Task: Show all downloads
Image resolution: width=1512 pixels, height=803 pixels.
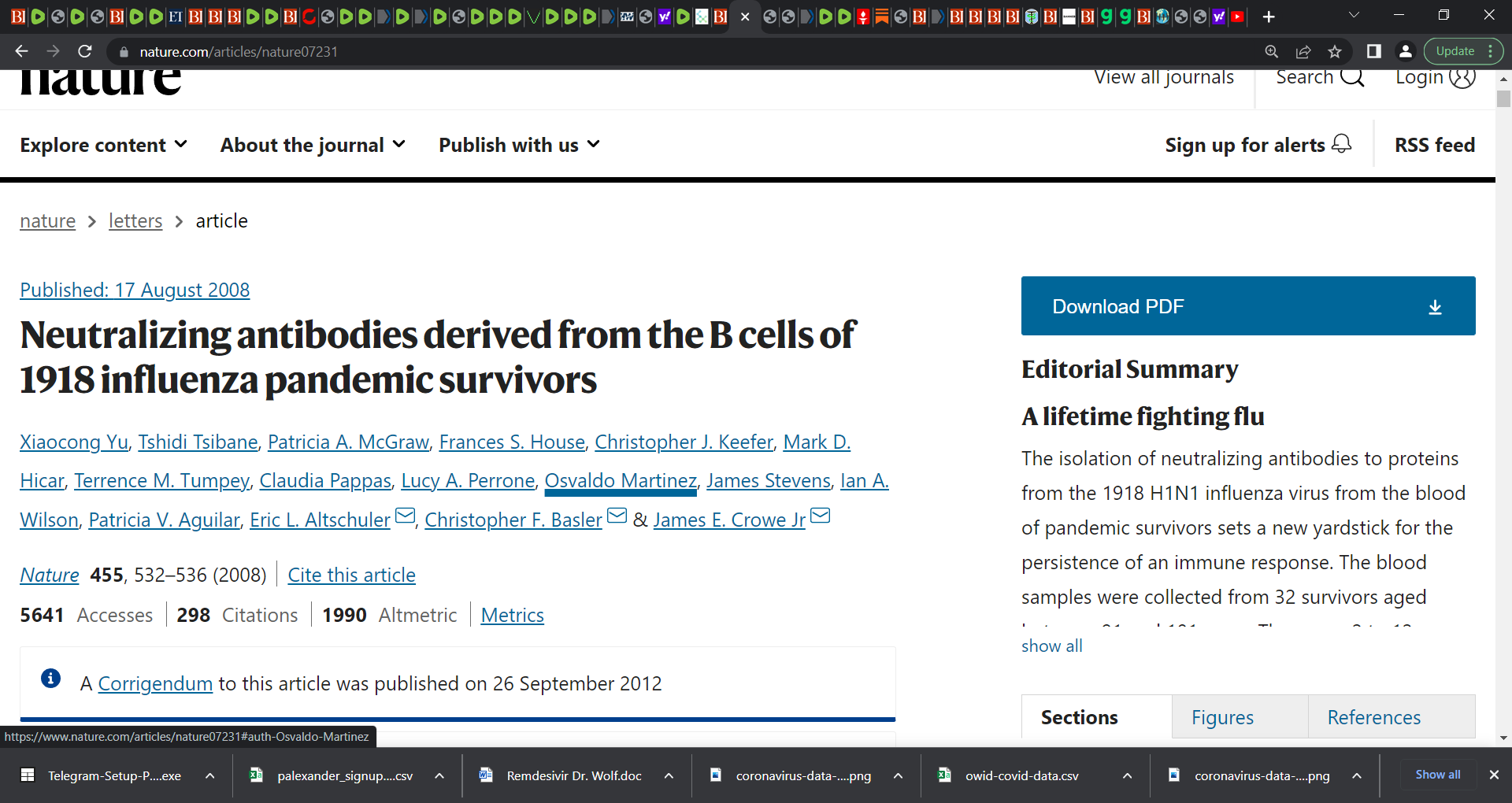Action: click(1438, 775)
